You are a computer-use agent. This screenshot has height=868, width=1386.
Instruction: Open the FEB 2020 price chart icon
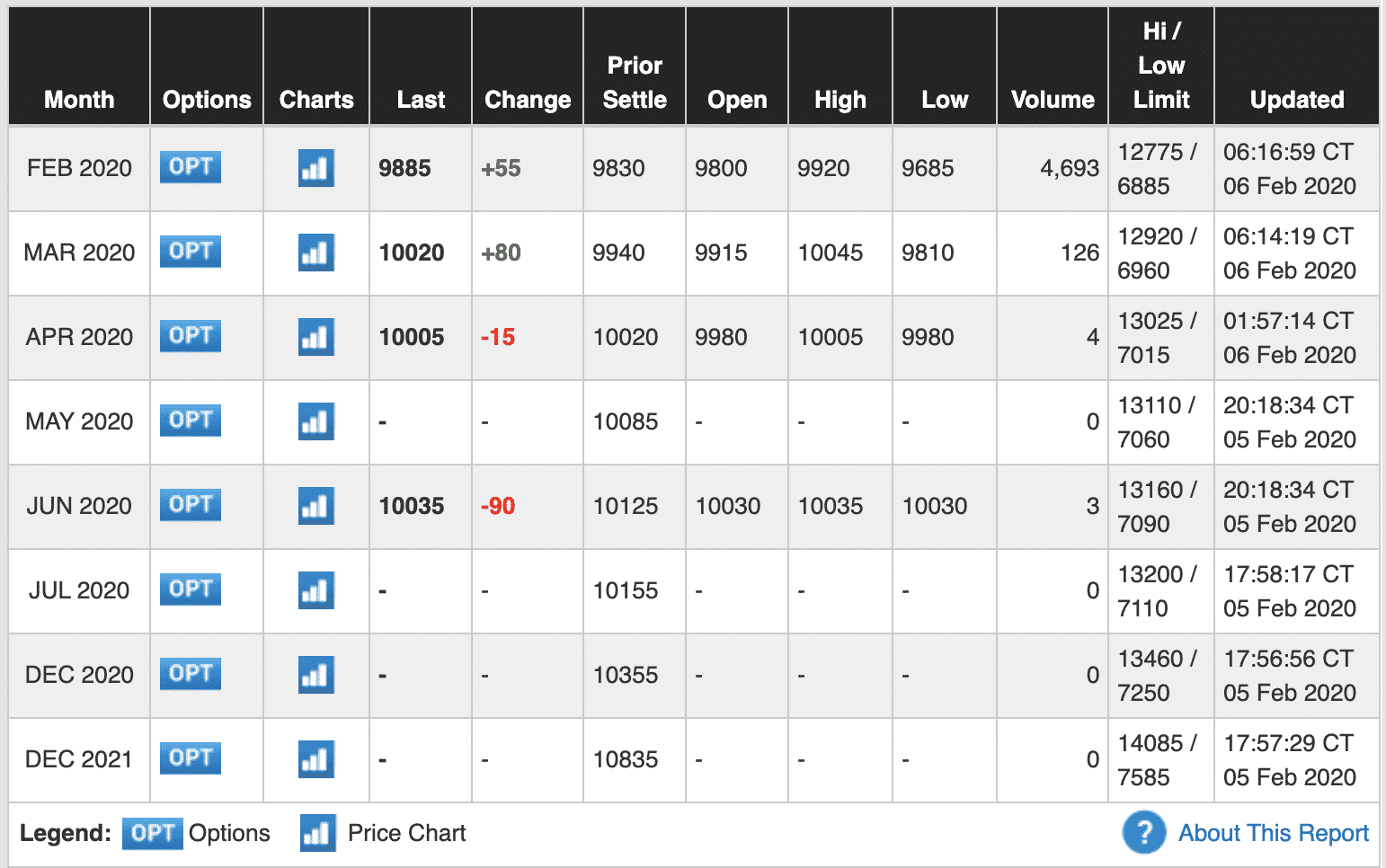point(316,168)
